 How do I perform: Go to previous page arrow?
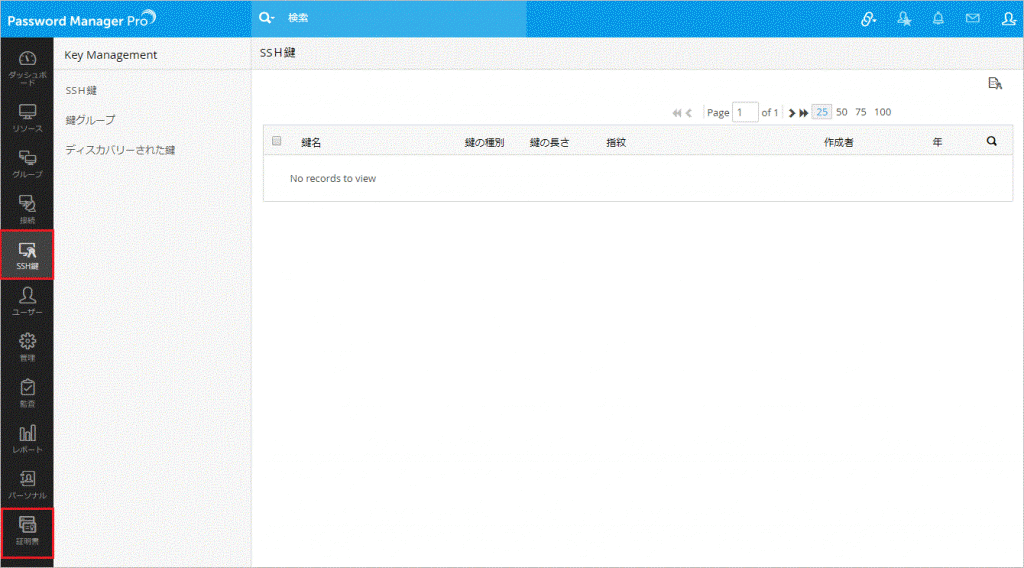coord(688,113)
